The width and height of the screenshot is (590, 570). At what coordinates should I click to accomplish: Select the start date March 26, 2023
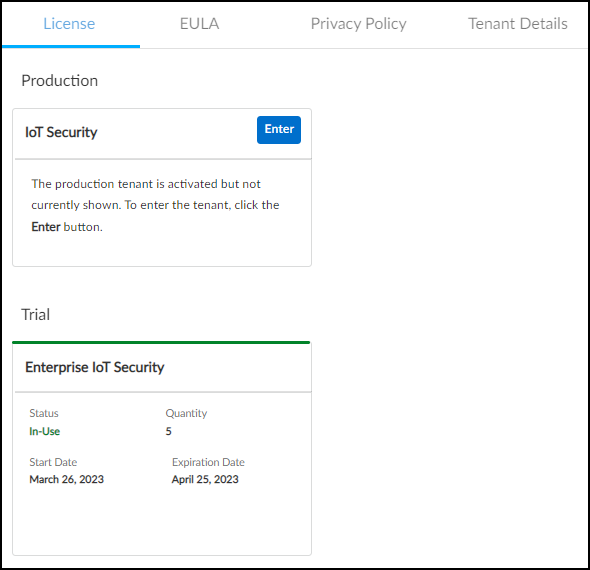[67, 479]
